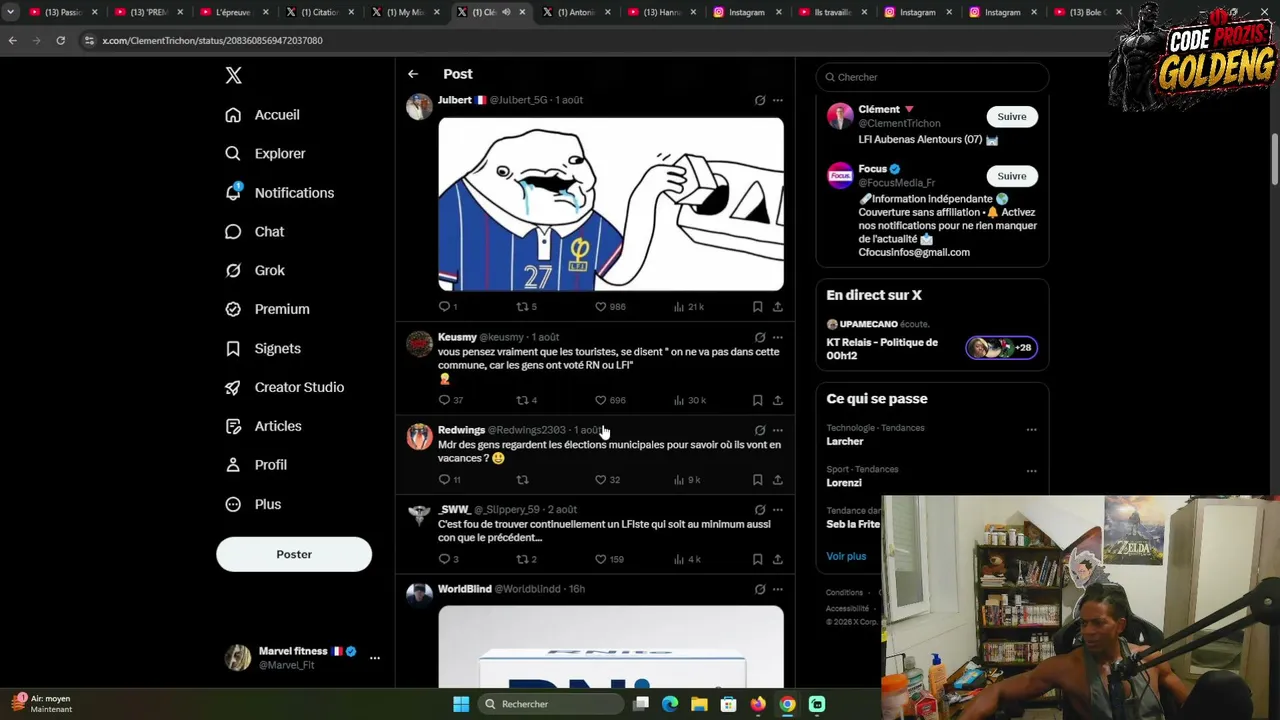
Task: Open more options on Redwings' post
Action: pos(778,430)
